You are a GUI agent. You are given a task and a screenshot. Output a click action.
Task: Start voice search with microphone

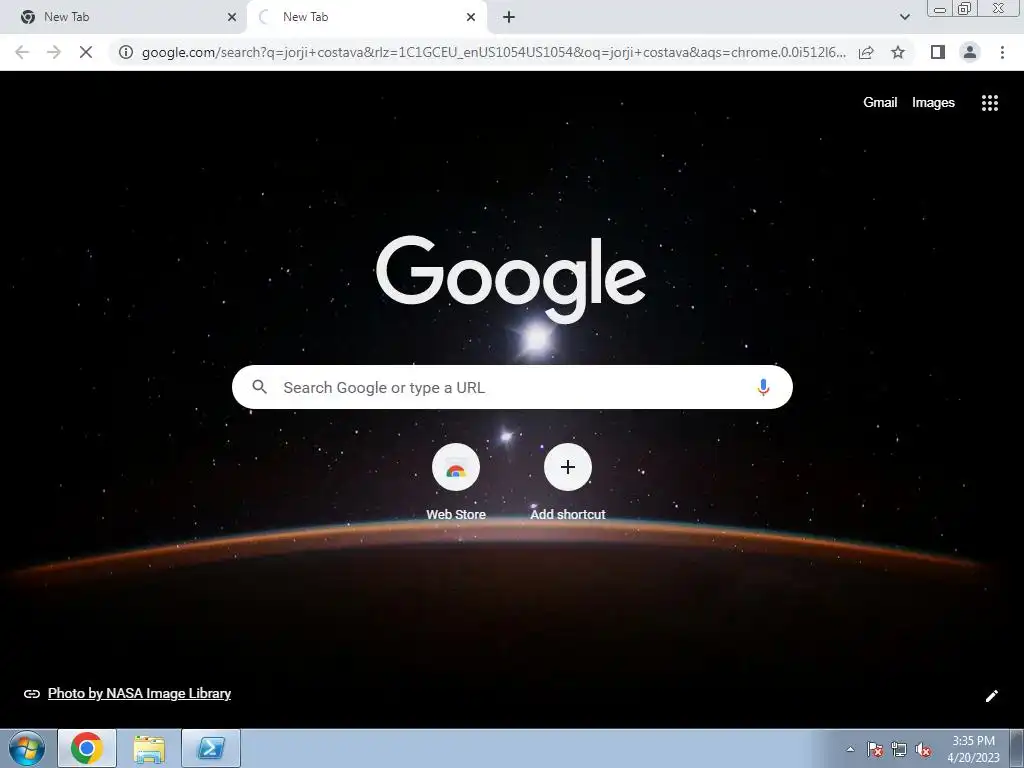(x=763, y=387)
